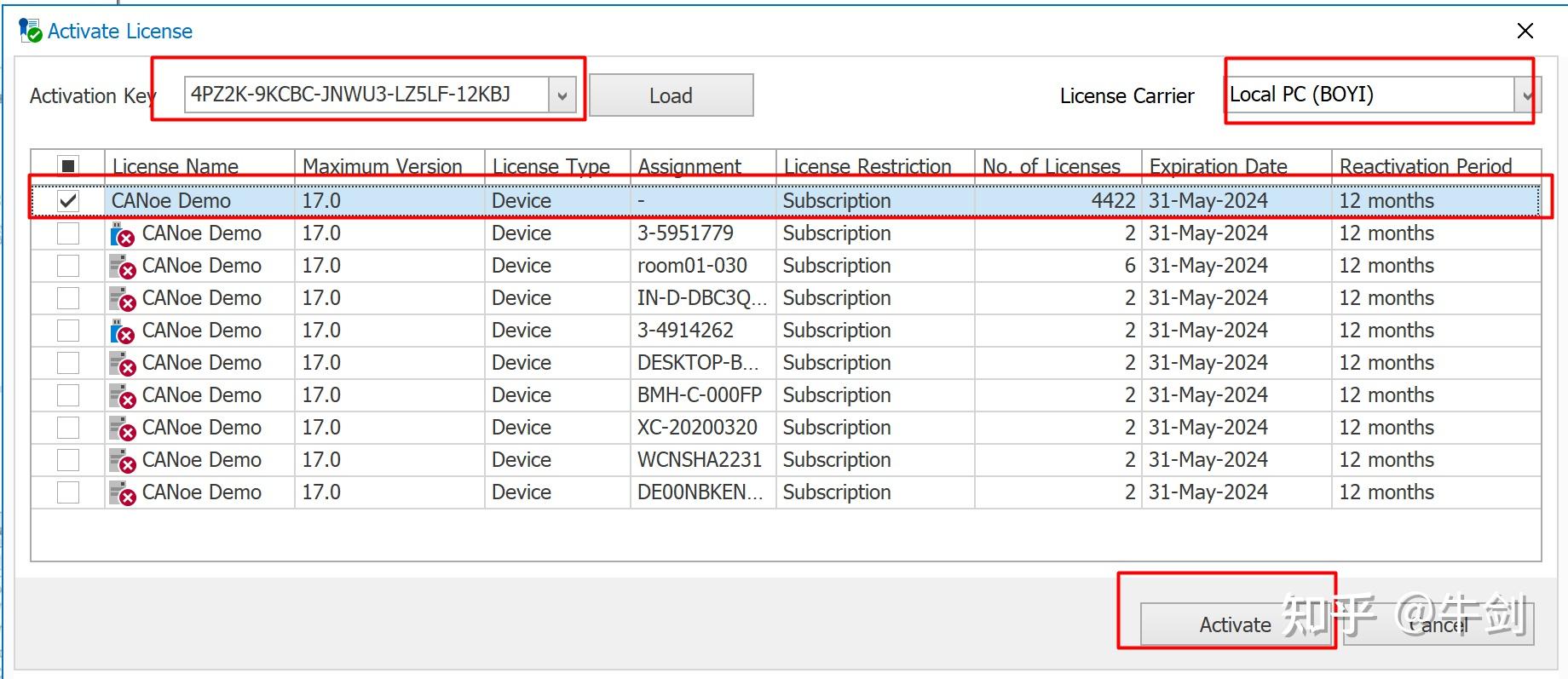The image size is (1568, 679).
Task: Click the license icon in the XC-20200320 row
Action: tap(123, 429)
